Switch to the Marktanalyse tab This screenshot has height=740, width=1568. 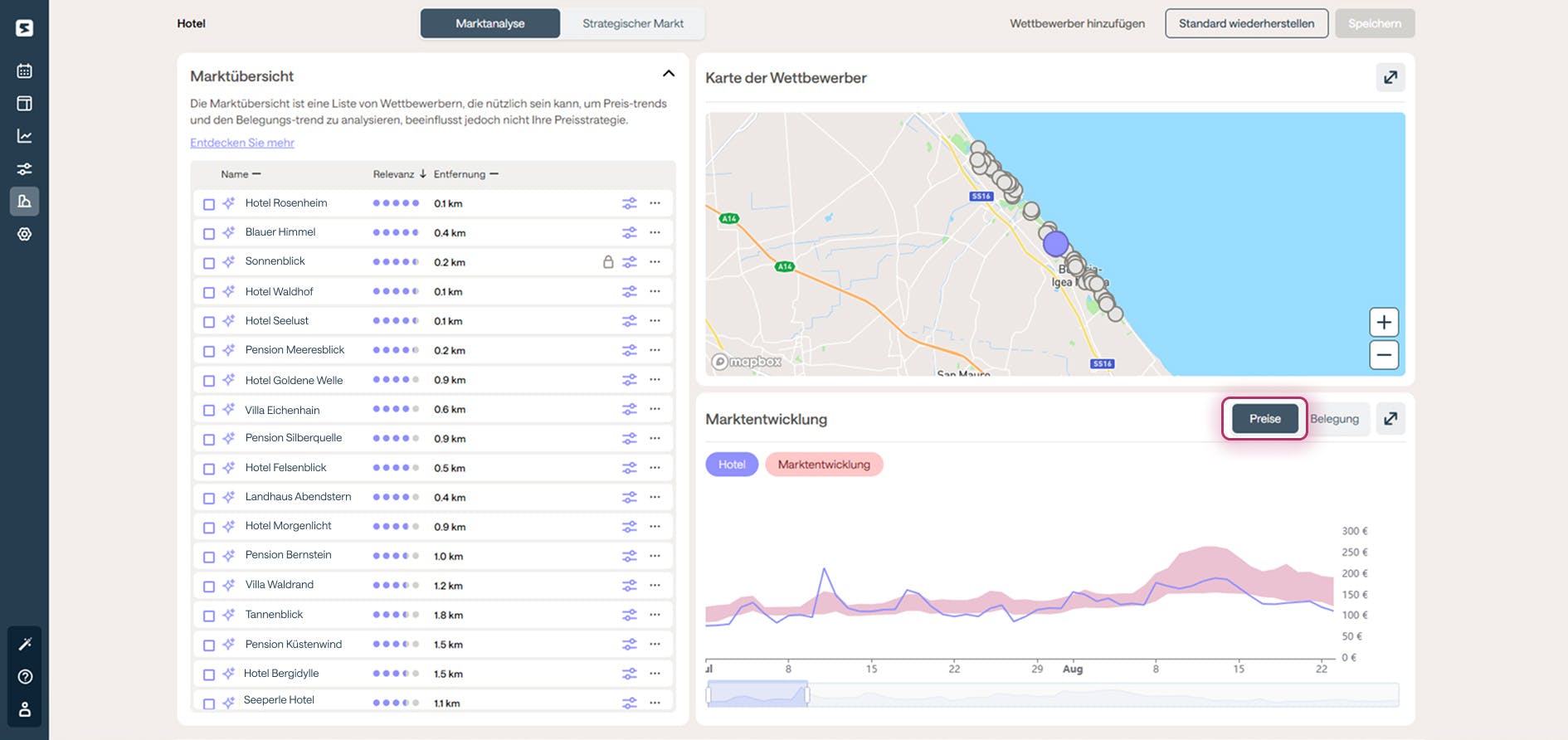pyautogui.click(x=489, y=23)
